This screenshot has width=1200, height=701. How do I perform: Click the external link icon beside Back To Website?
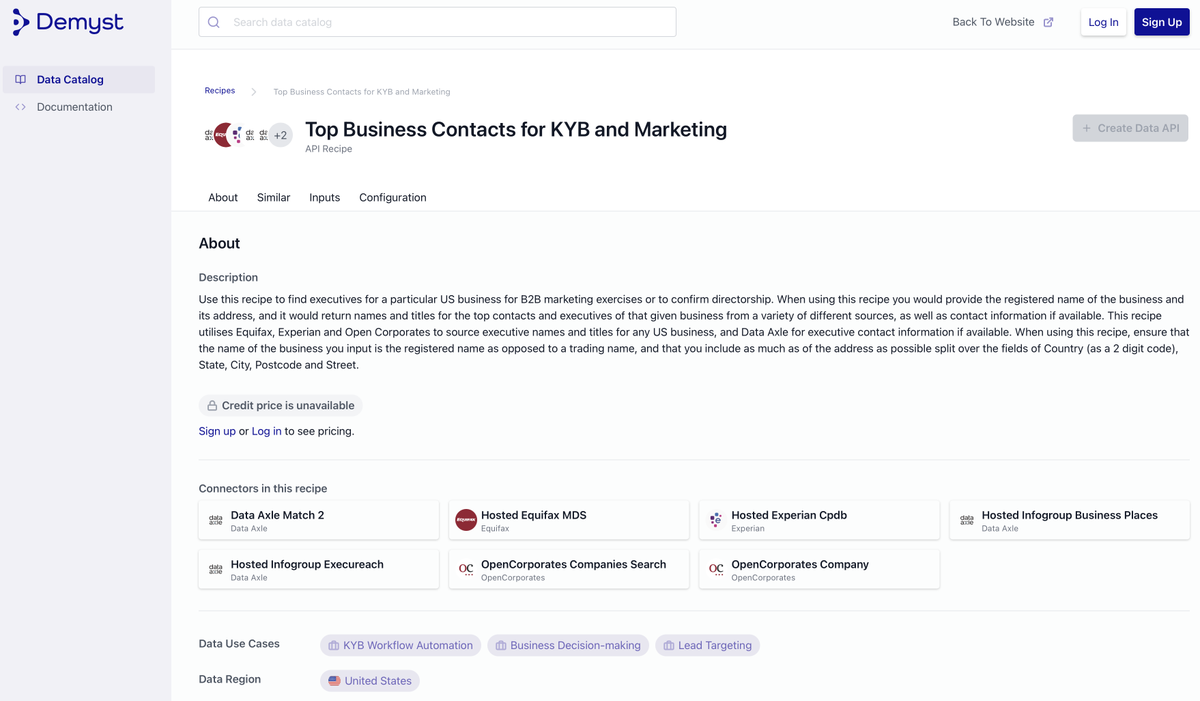coord(1048,22)
